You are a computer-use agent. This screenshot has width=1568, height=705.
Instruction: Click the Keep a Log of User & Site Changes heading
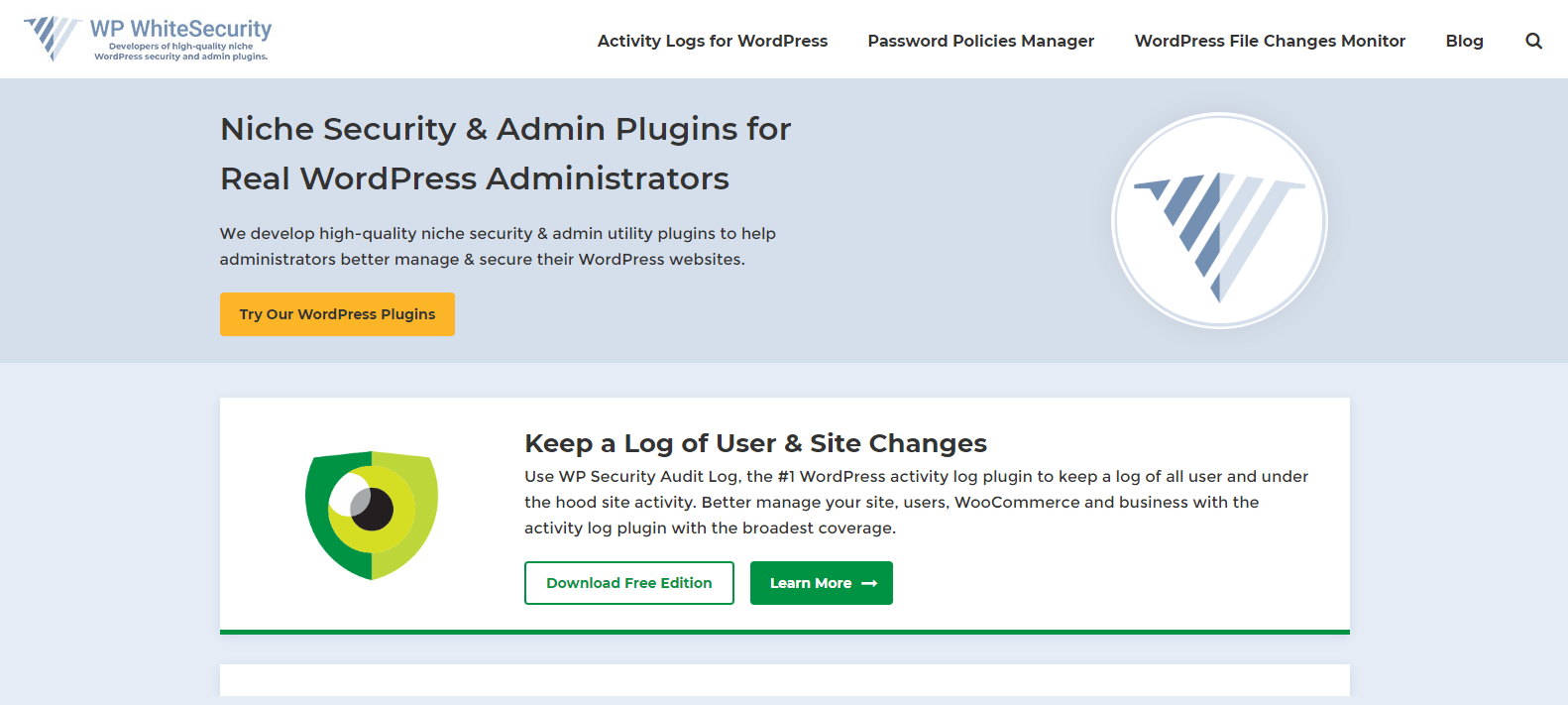click(756, 443)
